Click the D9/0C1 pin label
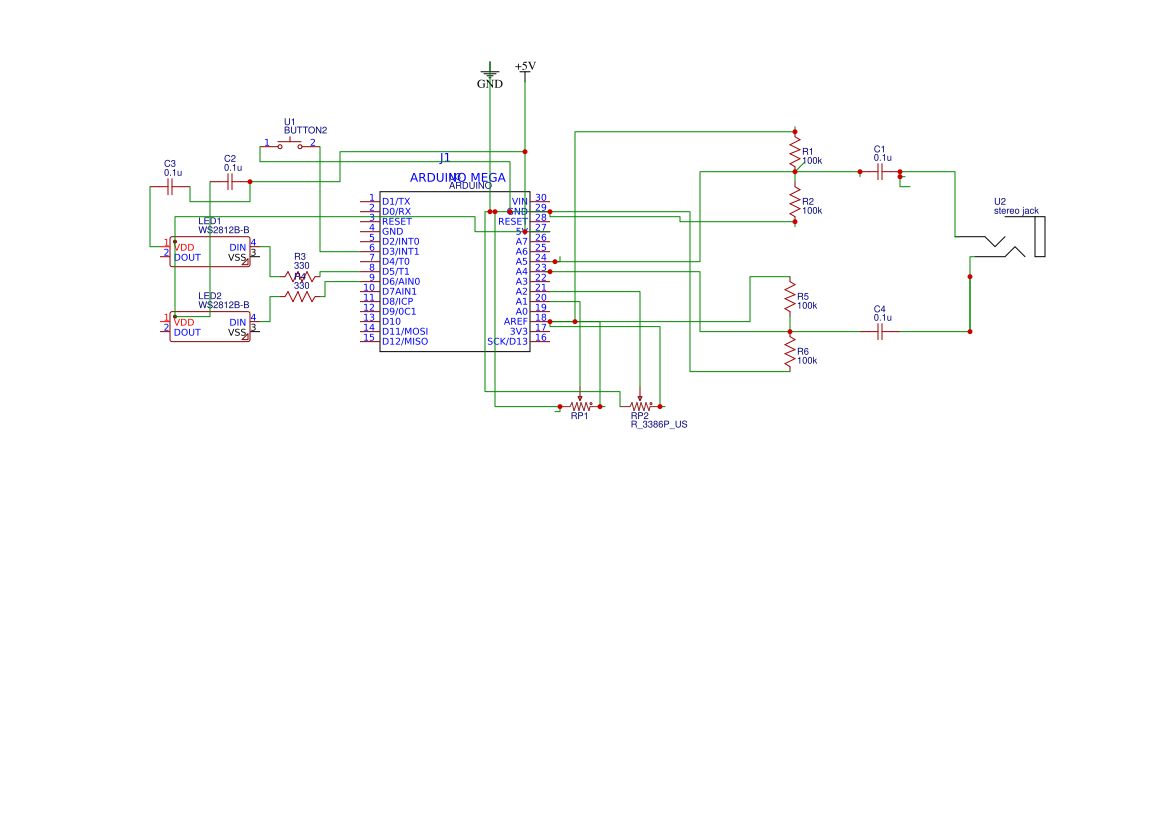 tap(399, 312)
